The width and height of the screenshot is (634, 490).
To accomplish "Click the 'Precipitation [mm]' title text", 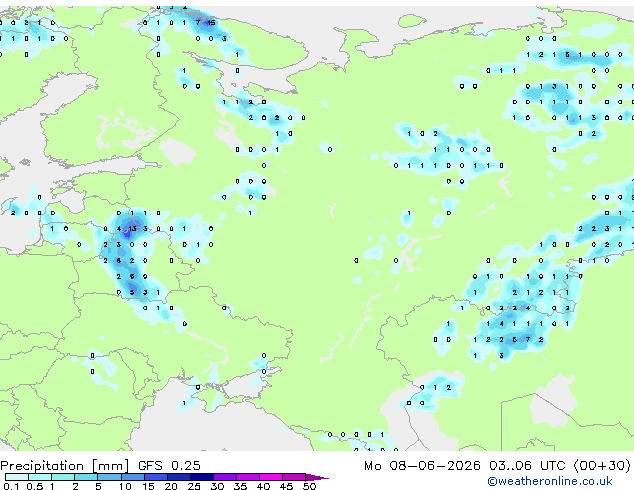I will (65, 466).
